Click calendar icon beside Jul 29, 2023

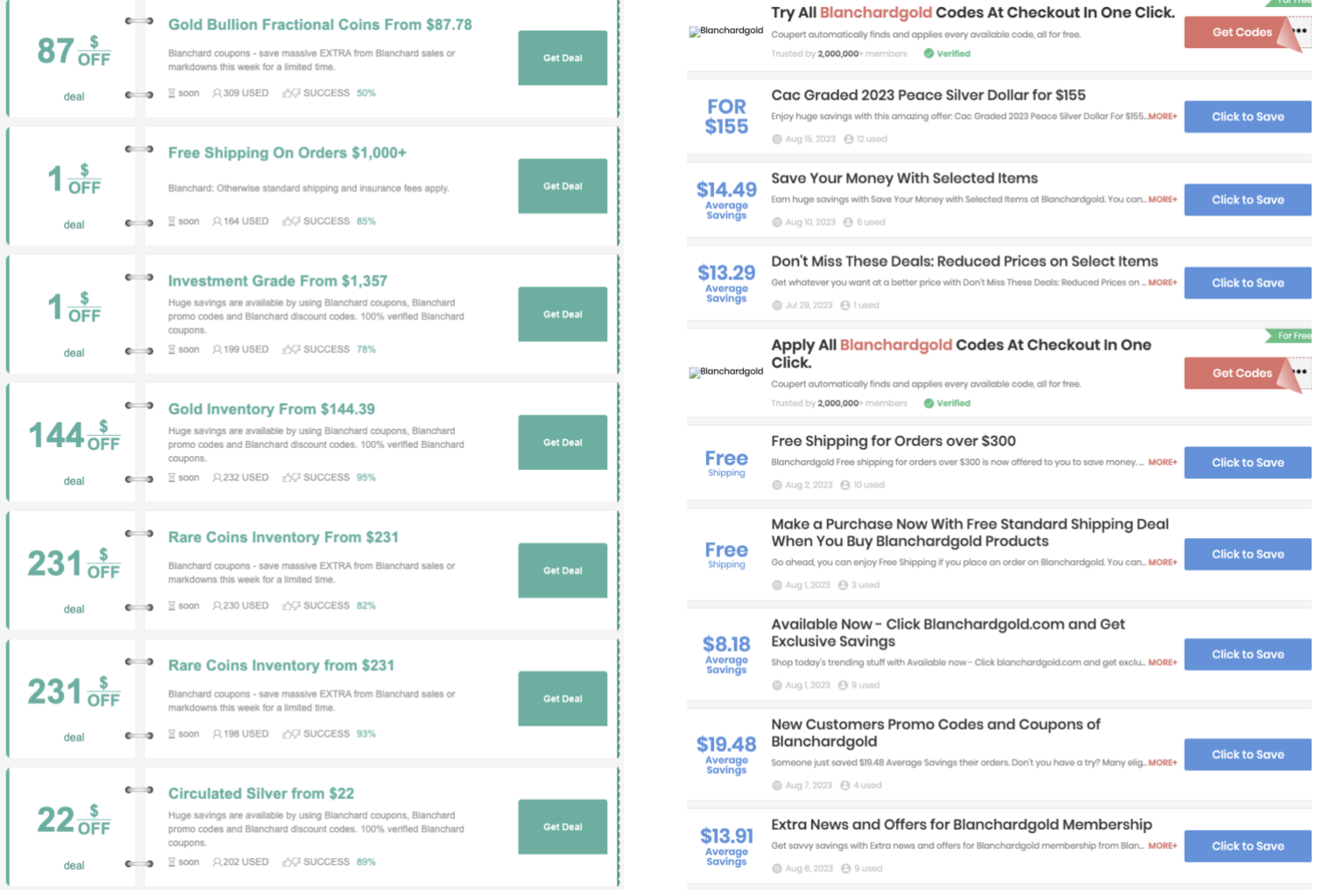[x=777, y=305]
